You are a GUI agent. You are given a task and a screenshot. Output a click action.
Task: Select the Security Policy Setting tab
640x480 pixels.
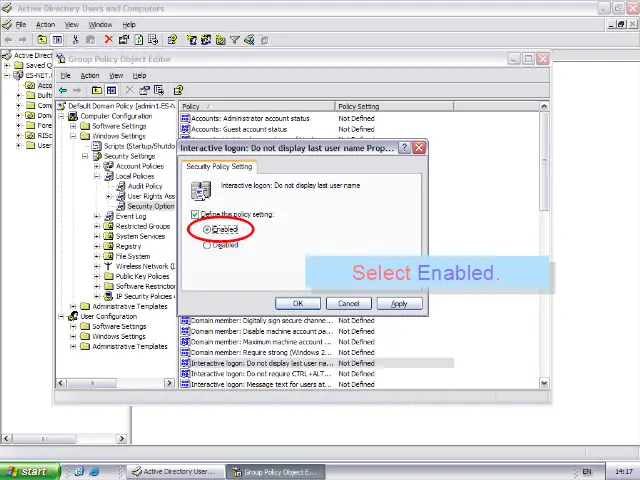pyautogui.click(x=219, y=167)
